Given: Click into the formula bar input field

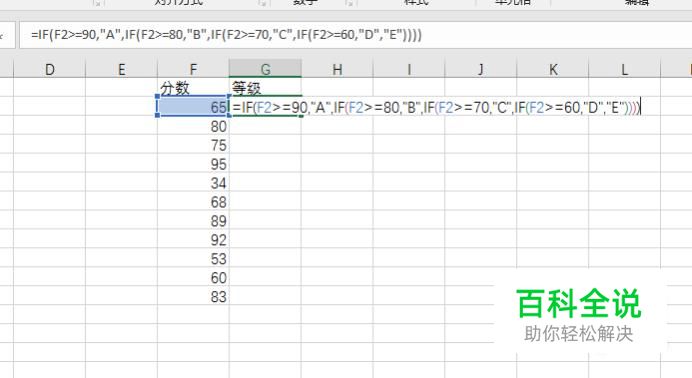Looking at the screenshot, I should (355, 35).
